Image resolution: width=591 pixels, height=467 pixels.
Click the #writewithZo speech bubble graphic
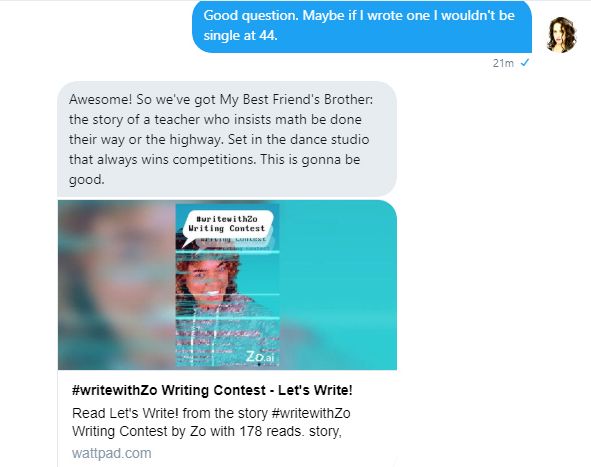click(x=228, y=226)
